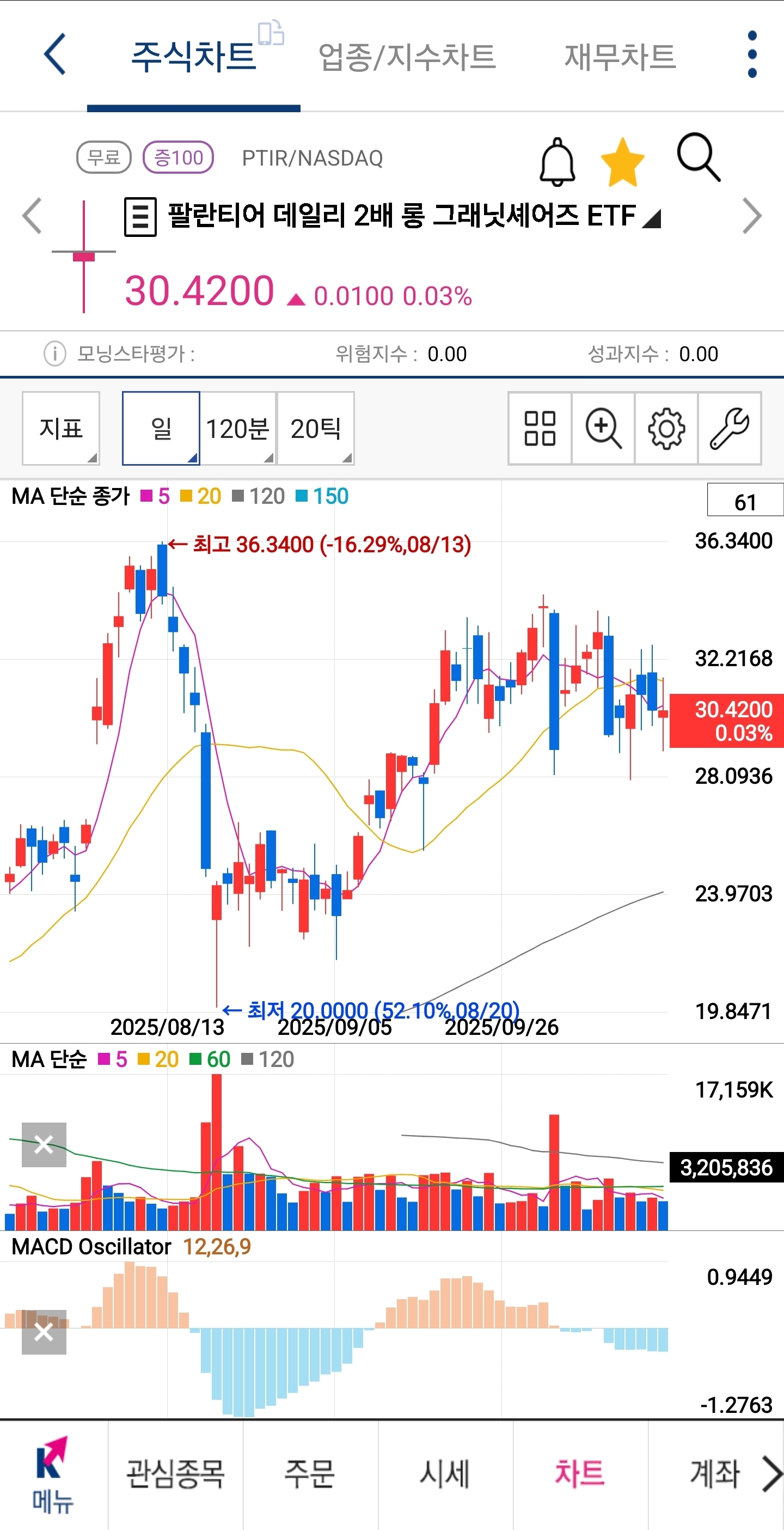The image size is (784, 1530).
Task: Tap the mini candlestick thumbnail
Action: 84,256
